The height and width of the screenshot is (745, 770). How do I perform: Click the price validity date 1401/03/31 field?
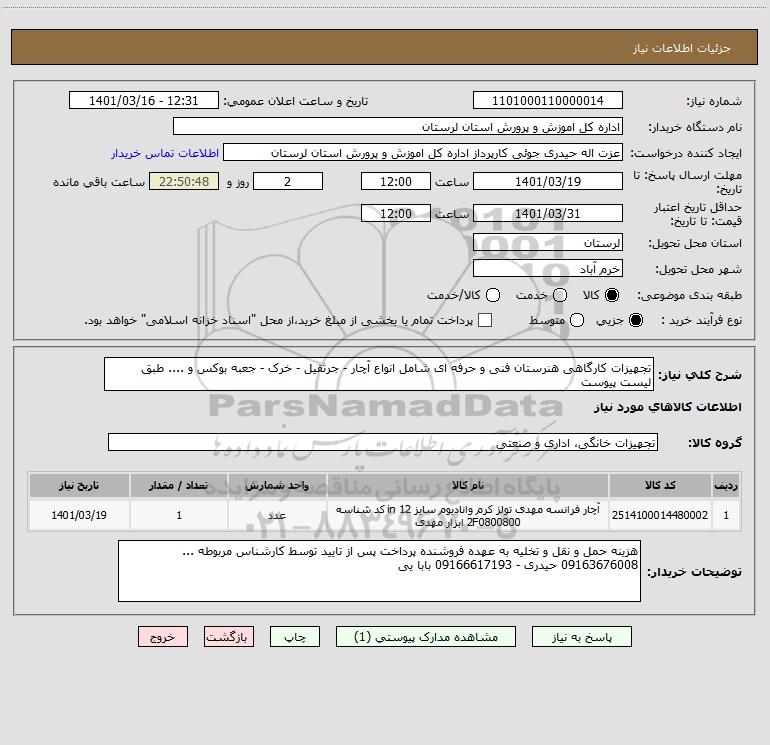pos(548,213)
